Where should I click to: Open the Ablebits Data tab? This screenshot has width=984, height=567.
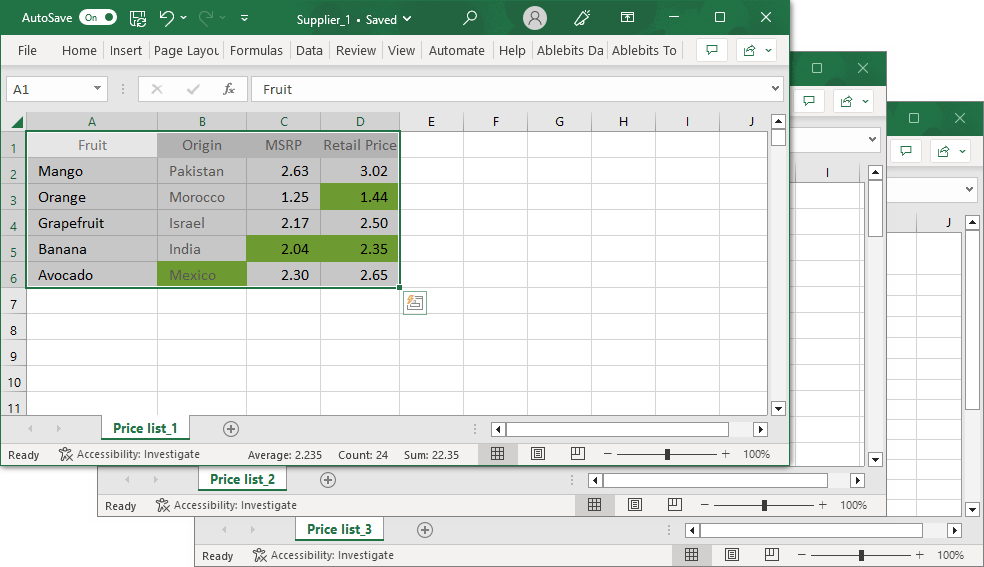[570, 50]
